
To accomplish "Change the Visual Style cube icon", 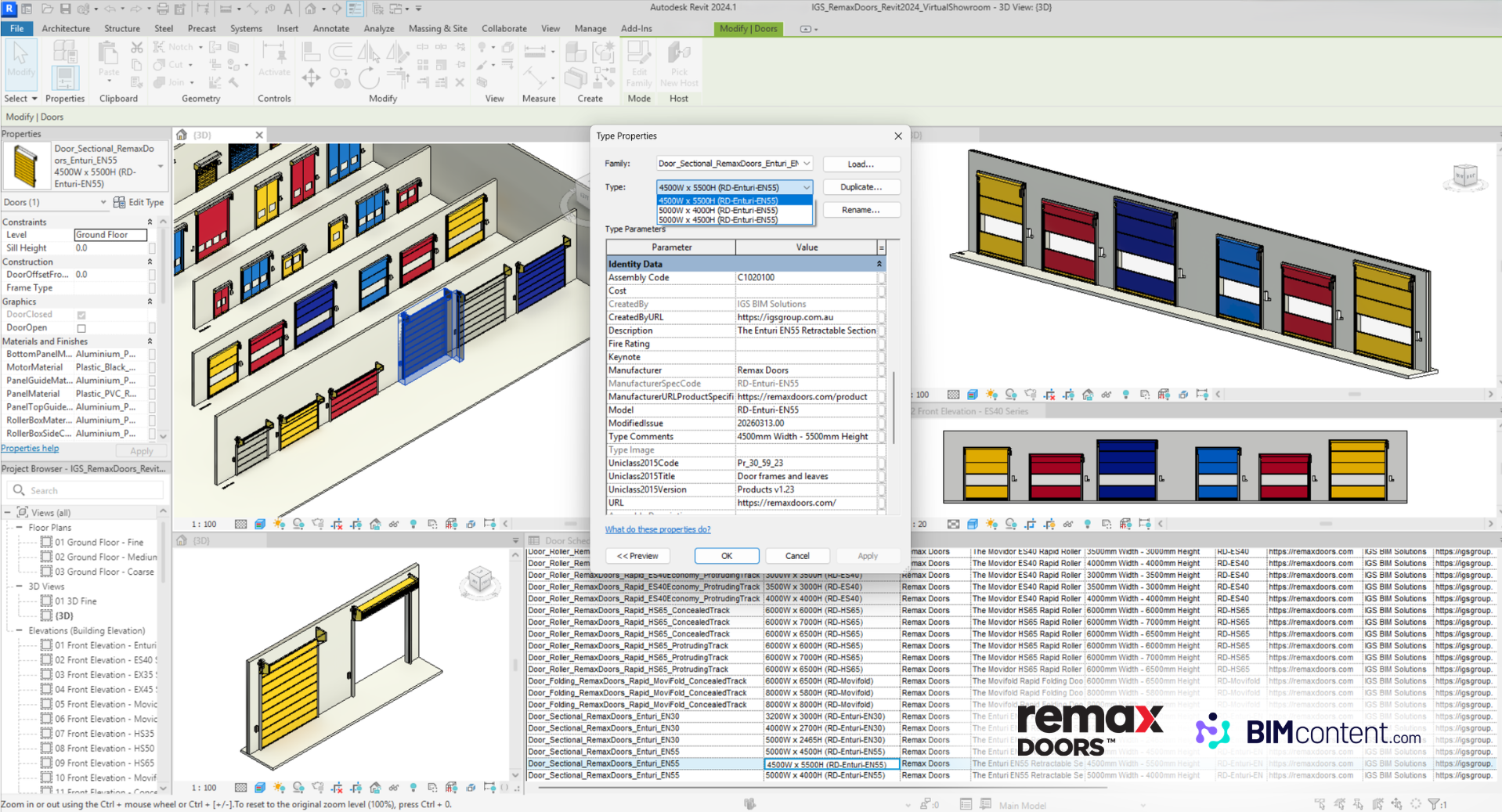I will click(x=260, y=524).
